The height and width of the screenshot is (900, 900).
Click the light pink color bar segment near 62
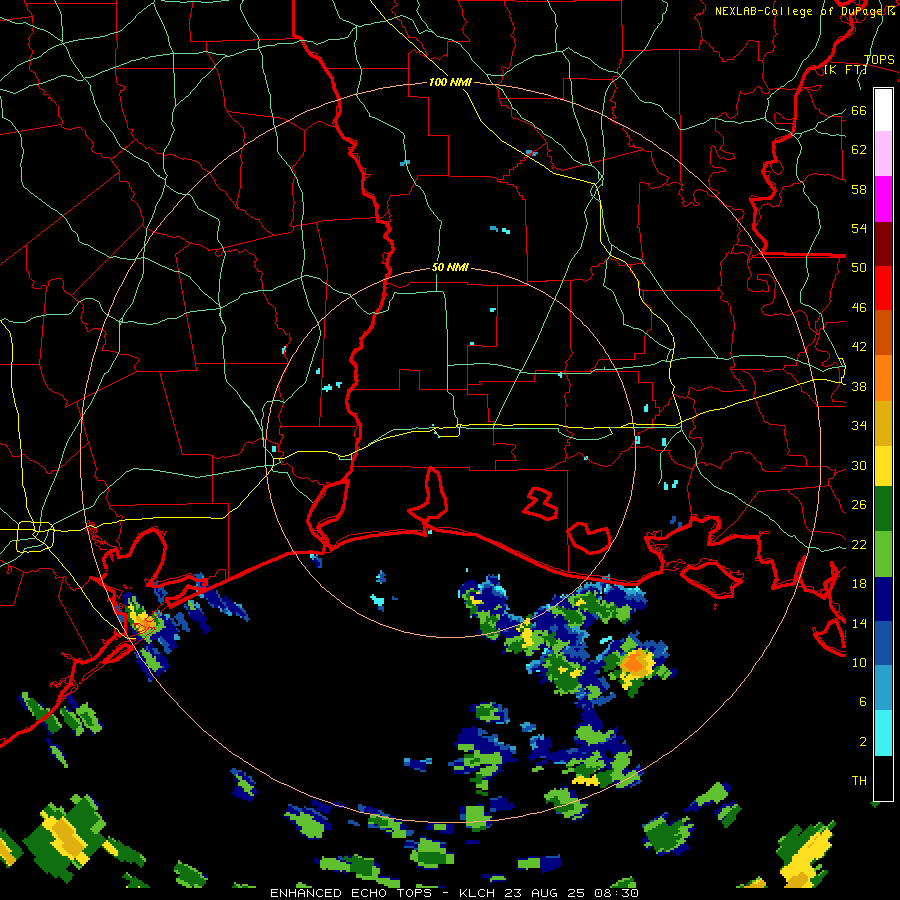883,154
